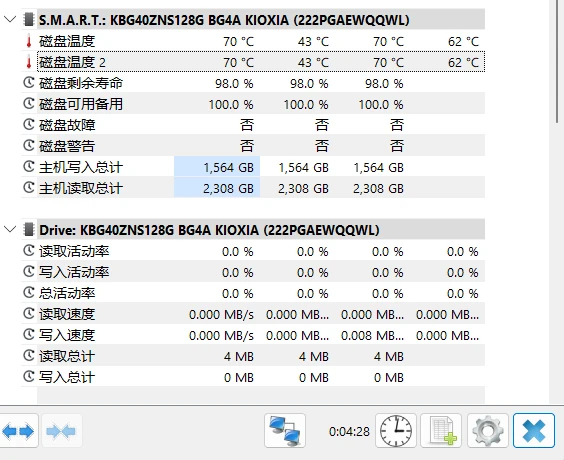Click the shrink columns inward-arrows icon
This screenshot has width=564, height=460.
[x=61, y=431]
